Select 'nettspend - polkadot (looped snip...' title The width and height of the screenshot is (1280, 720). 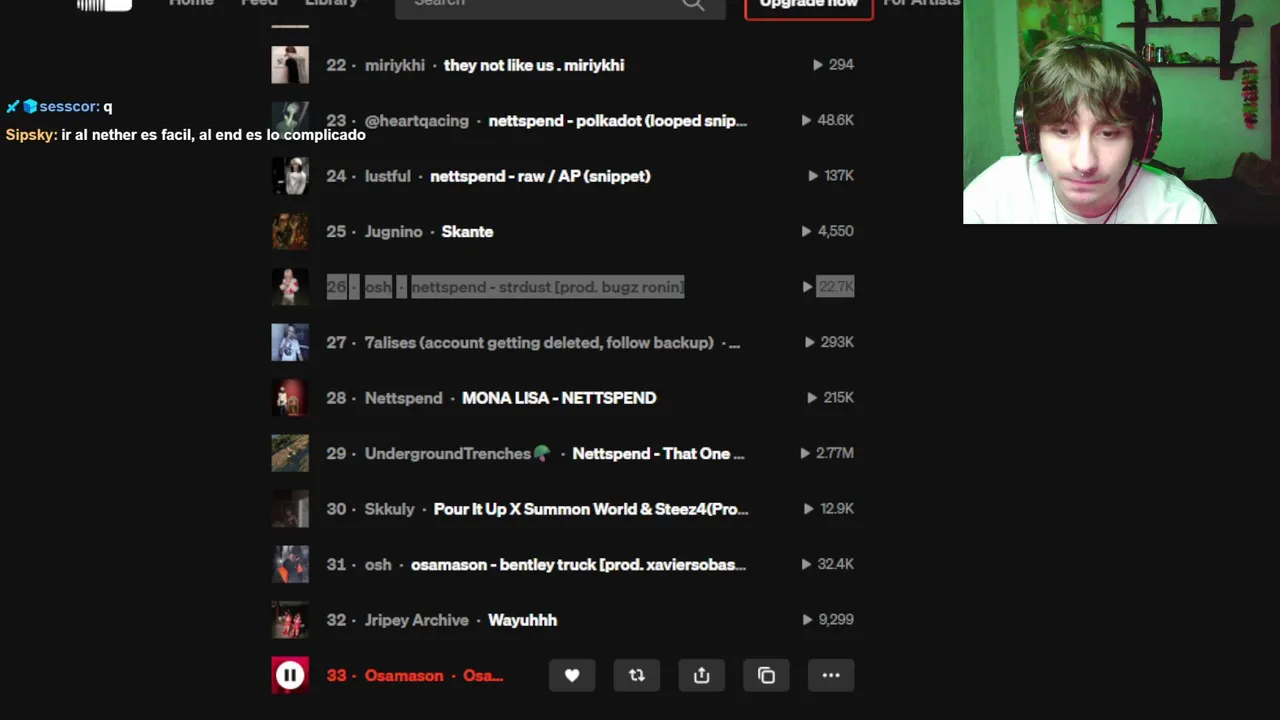(618, 120)
